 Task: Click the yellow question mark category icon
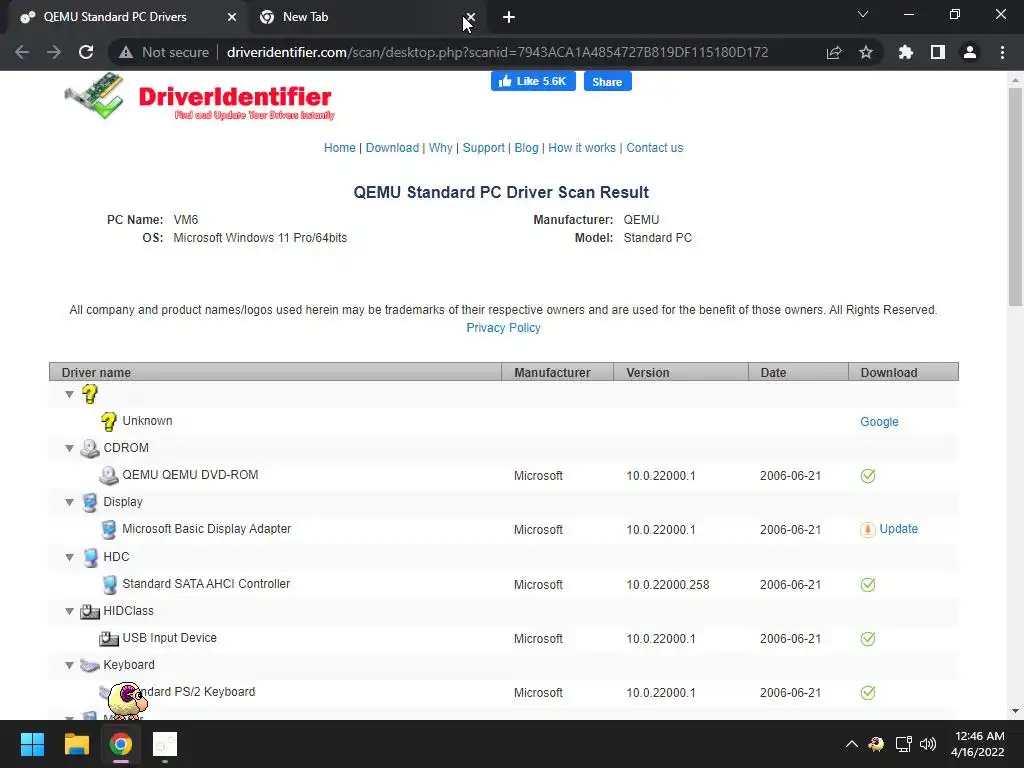89,394
